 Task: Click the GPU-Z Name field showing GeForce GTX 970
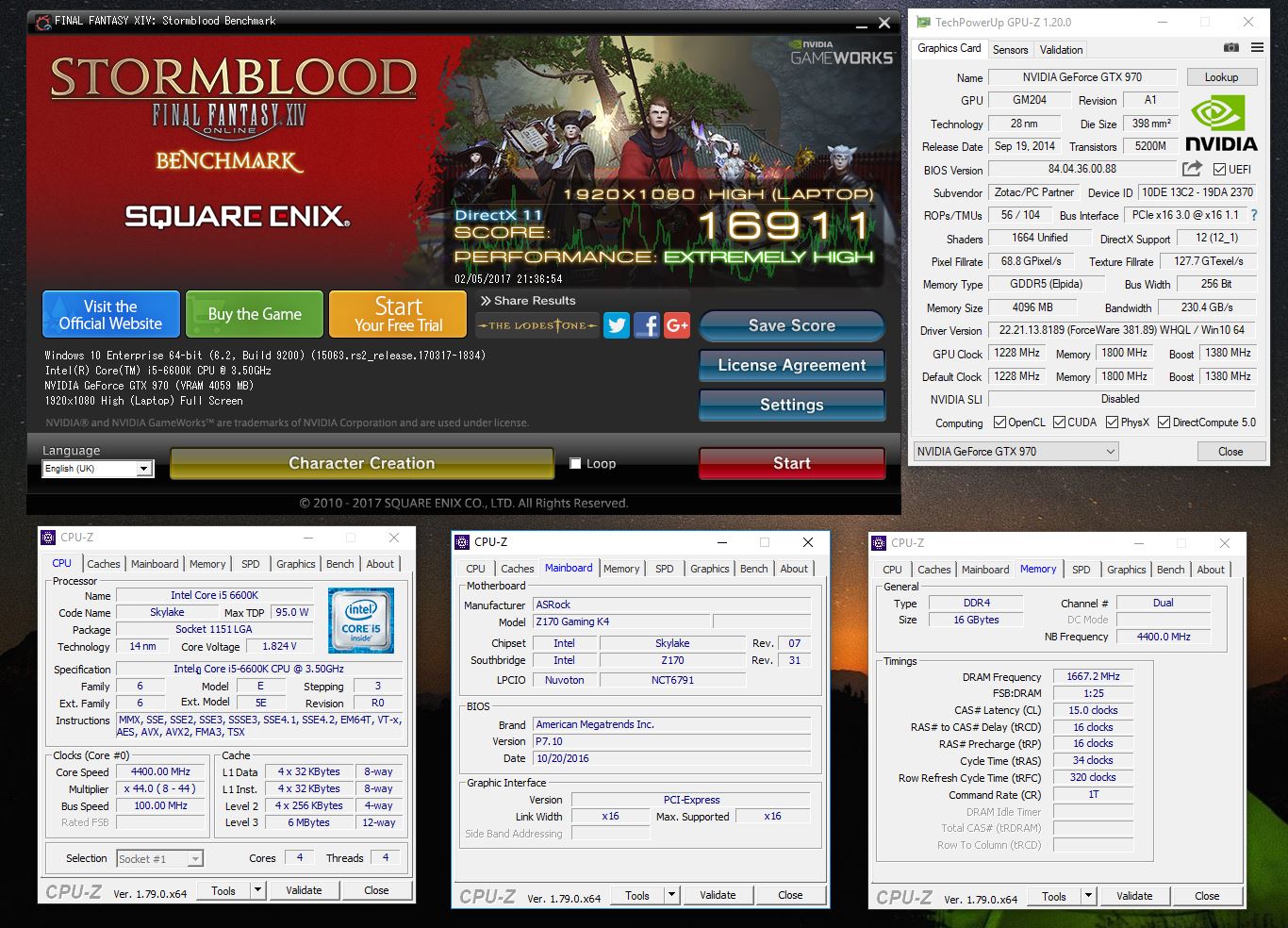click(1082, 77)
